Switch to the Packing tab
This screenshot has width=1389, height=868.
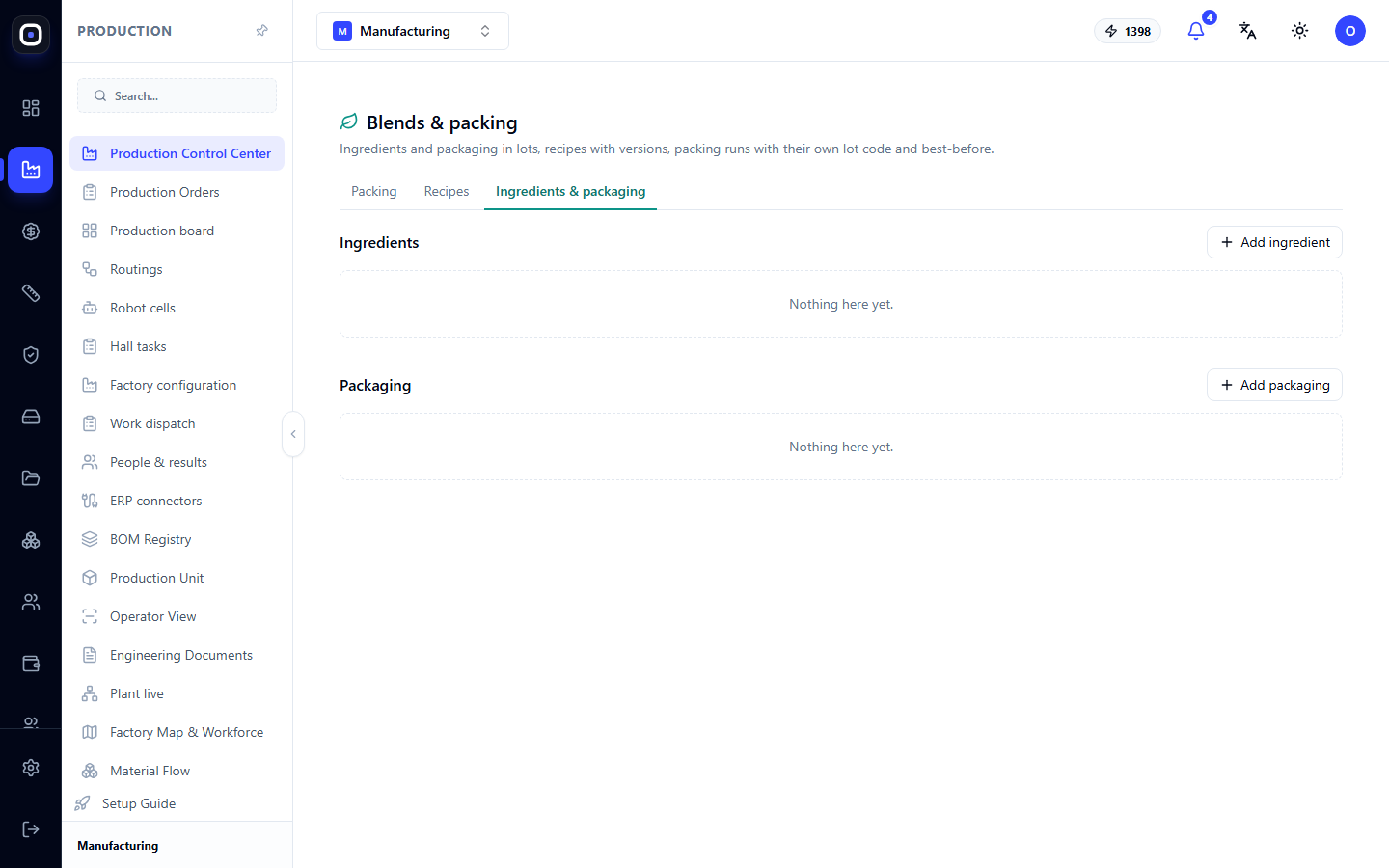(374, 191)
